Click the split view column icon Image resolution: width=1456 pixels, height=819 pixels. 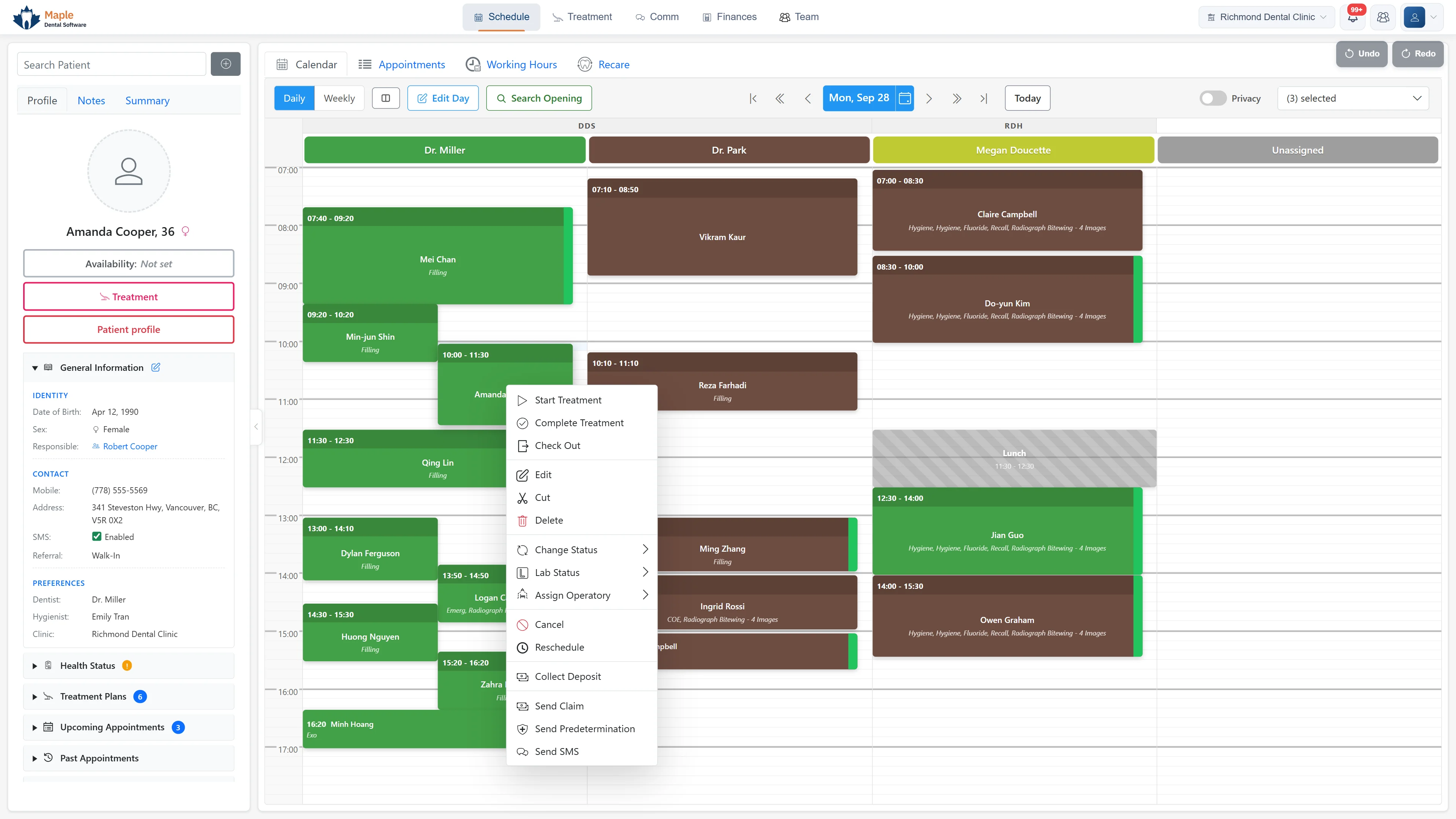point(386,98)
